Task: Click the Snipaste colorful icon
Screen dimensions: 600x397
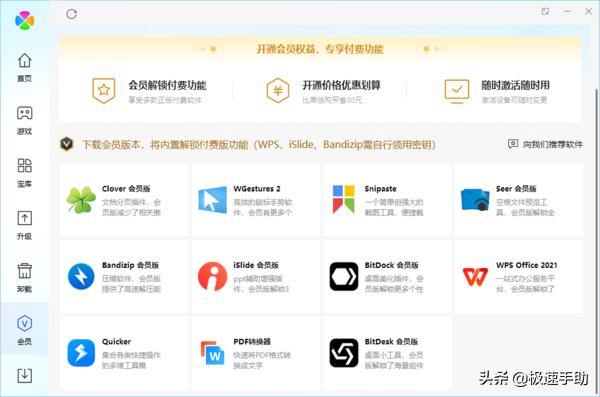Action: (344, 199)
